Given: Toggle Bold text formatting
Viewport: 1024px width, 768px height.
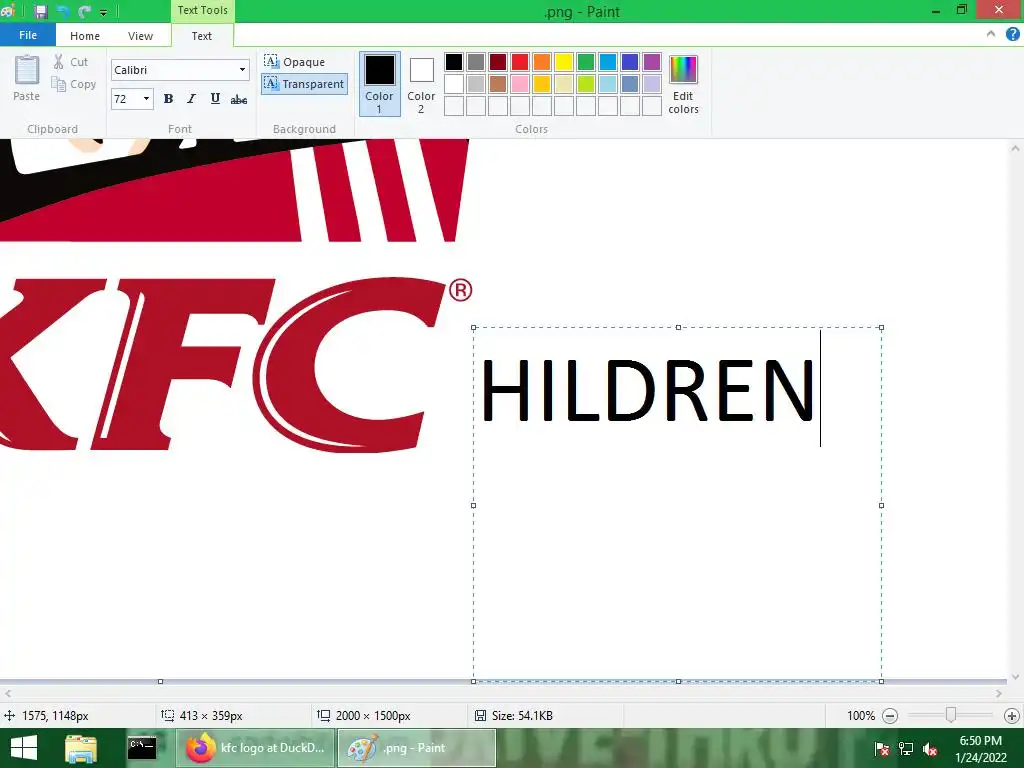Looking at the screenshot, I should (168, 99).
